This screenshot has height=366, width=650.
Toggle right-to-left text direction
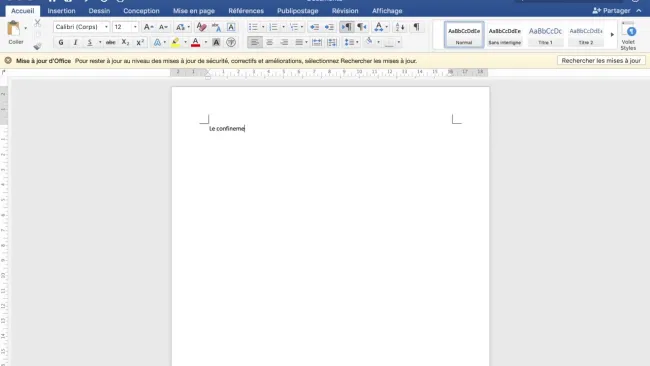361,27
